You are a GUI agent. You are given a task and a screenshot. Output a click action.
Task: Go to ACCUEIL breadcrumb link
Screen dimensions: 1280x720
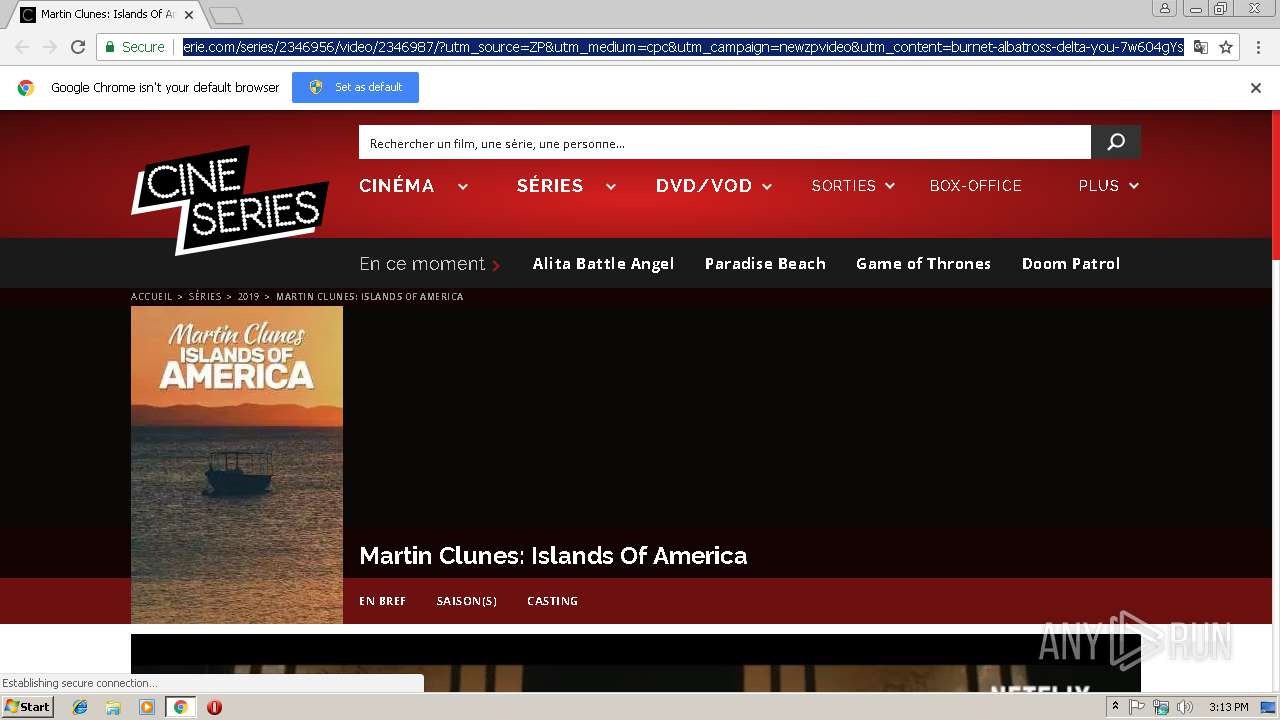coord(152,297)
